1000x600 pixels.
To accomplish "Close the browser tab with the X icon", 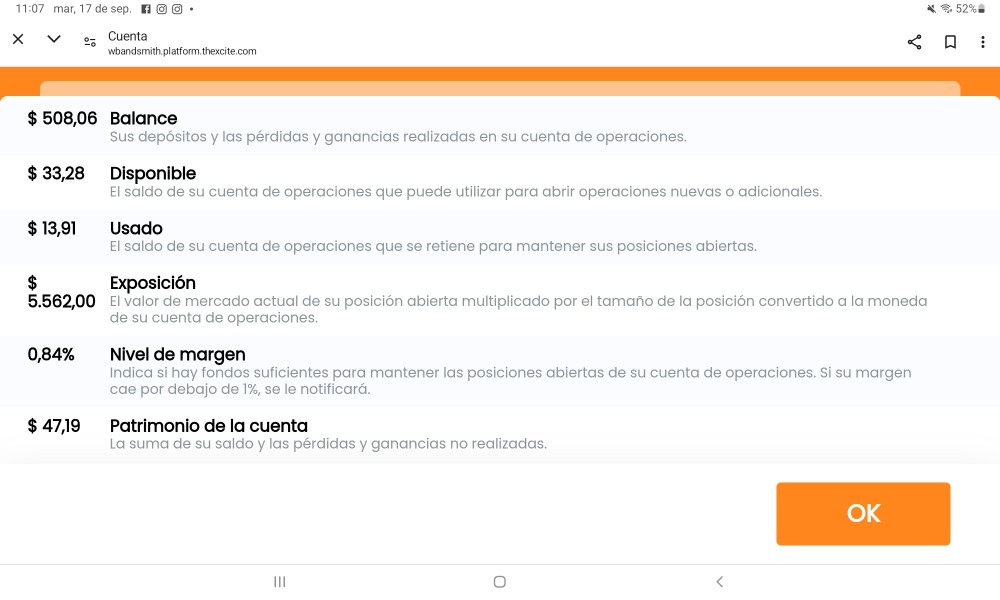I will [18, 40].
